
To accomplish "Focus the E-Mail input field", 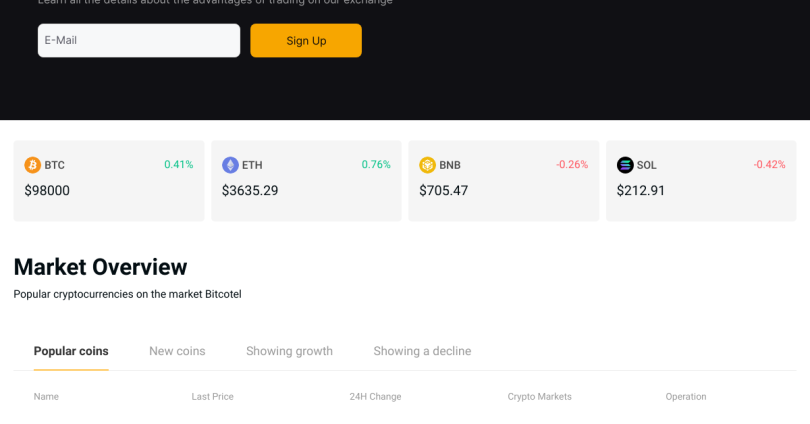I will 139,41.
